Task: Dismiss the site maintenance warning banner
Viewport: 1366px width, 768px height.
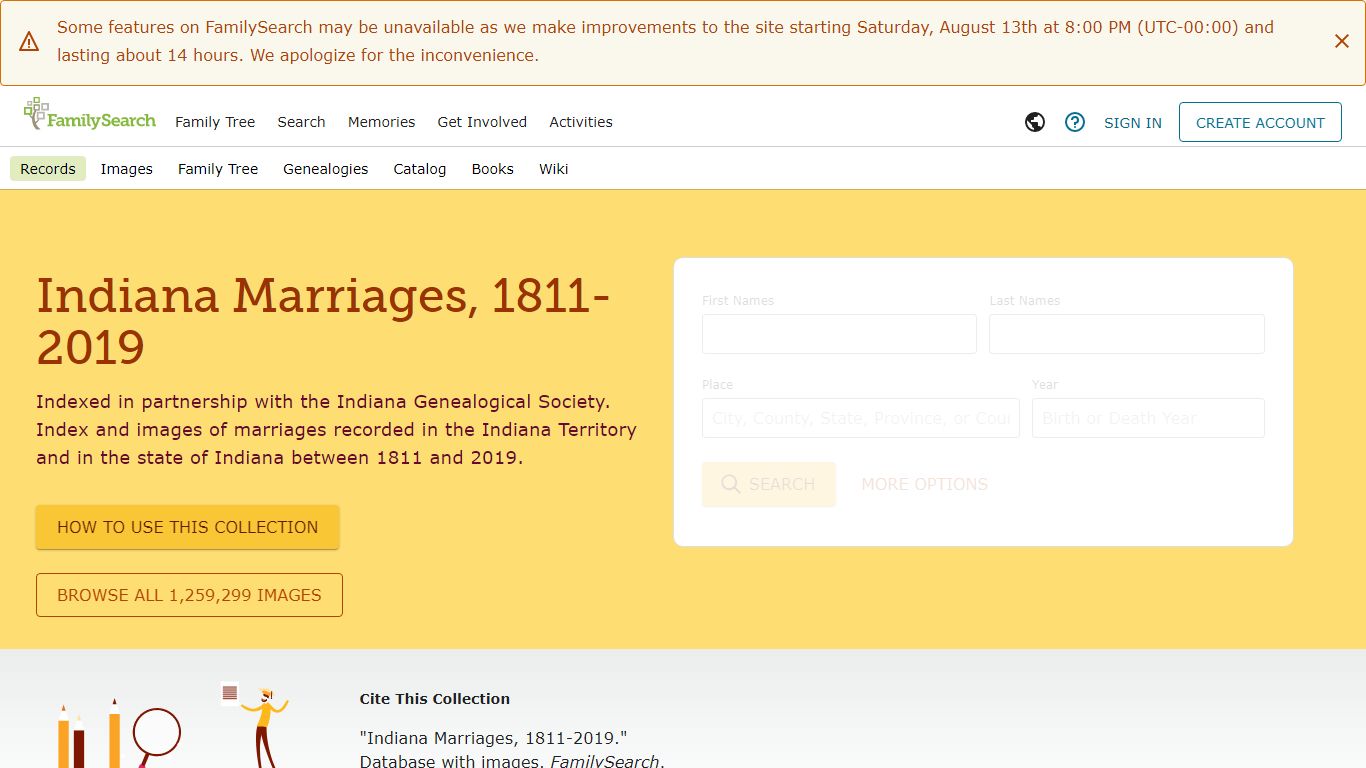Action: coord(1342,41)
